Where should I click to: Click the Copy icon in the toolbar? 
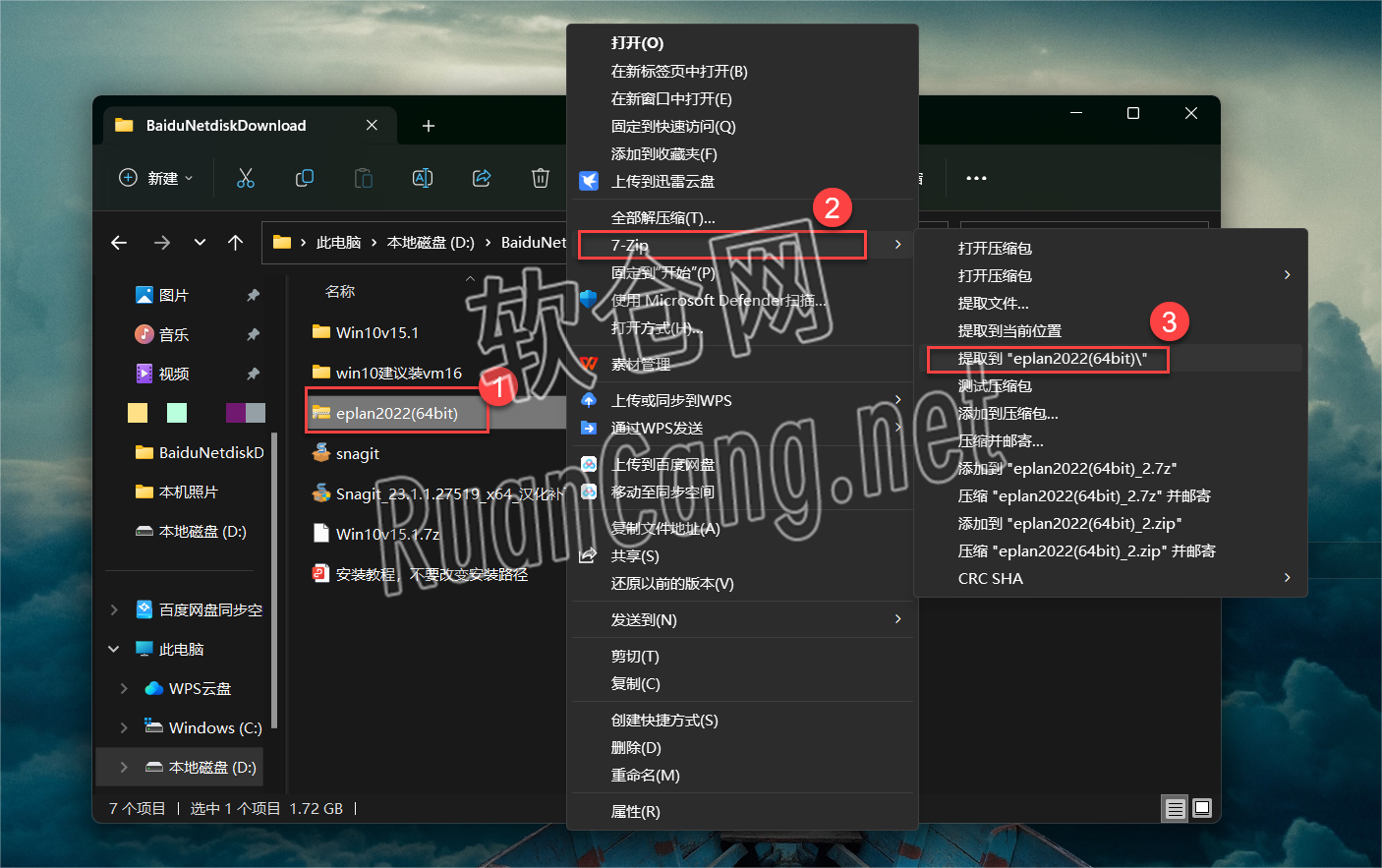tap(305, 178)
